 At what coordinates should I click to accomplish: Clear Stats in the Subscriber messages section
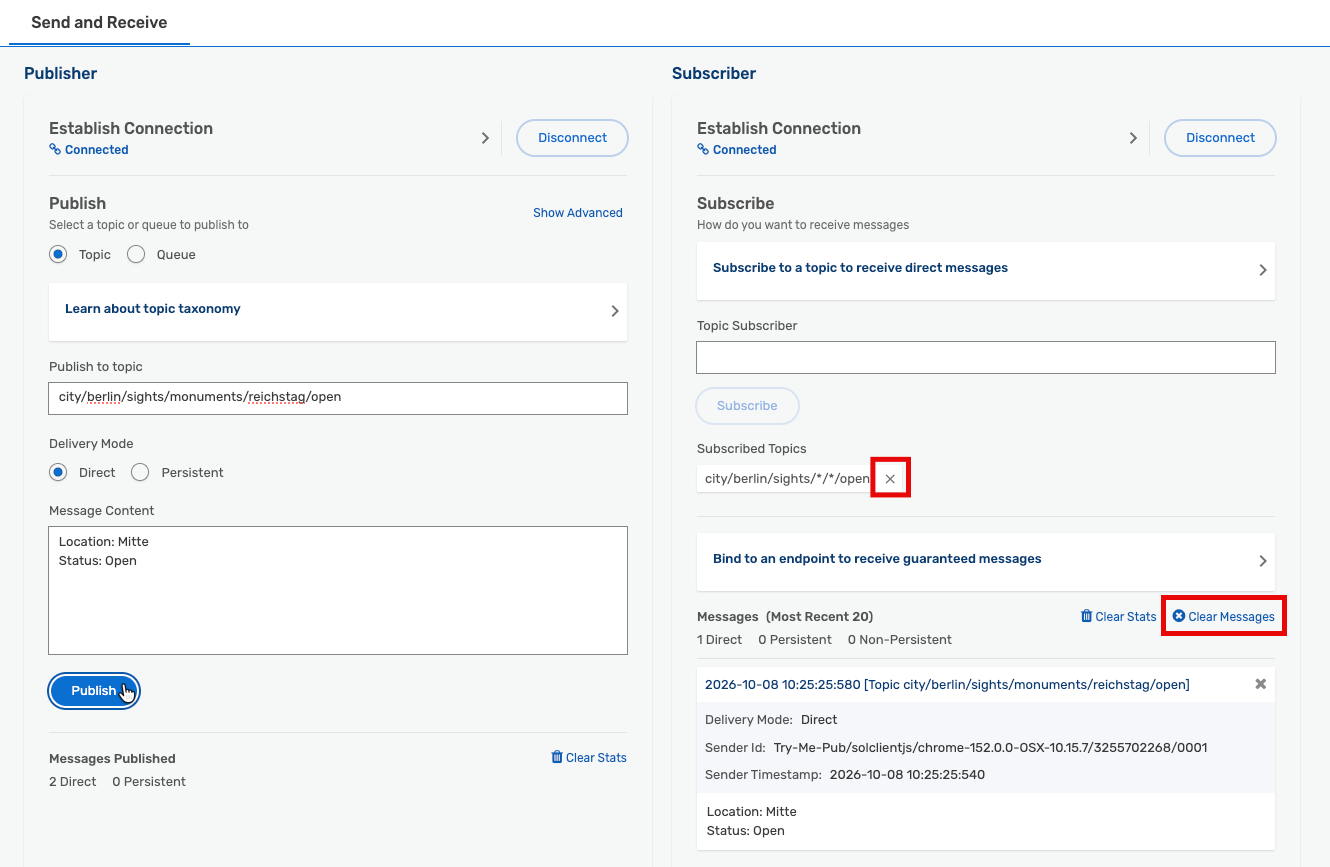click(x=1118, y=617)
